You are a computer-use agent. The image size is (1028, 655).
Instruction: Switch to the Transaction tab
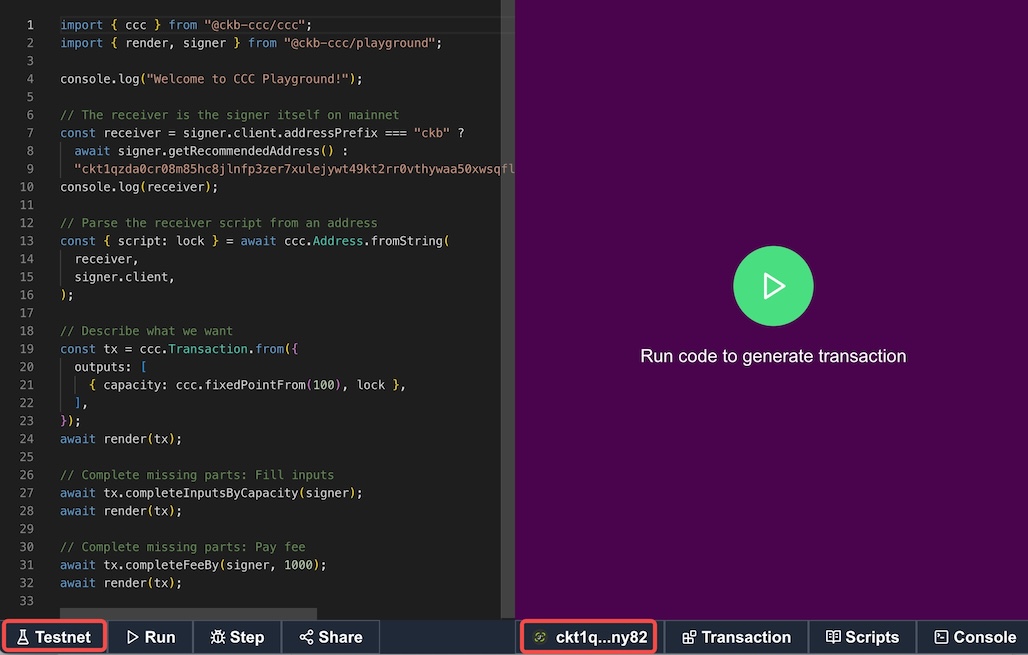pyautogui.click(x=736, y=637)
